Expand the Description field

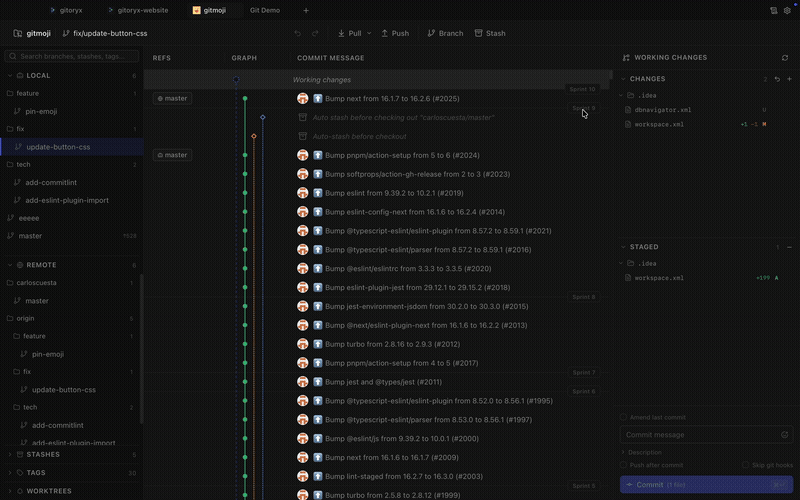(623, 452)
